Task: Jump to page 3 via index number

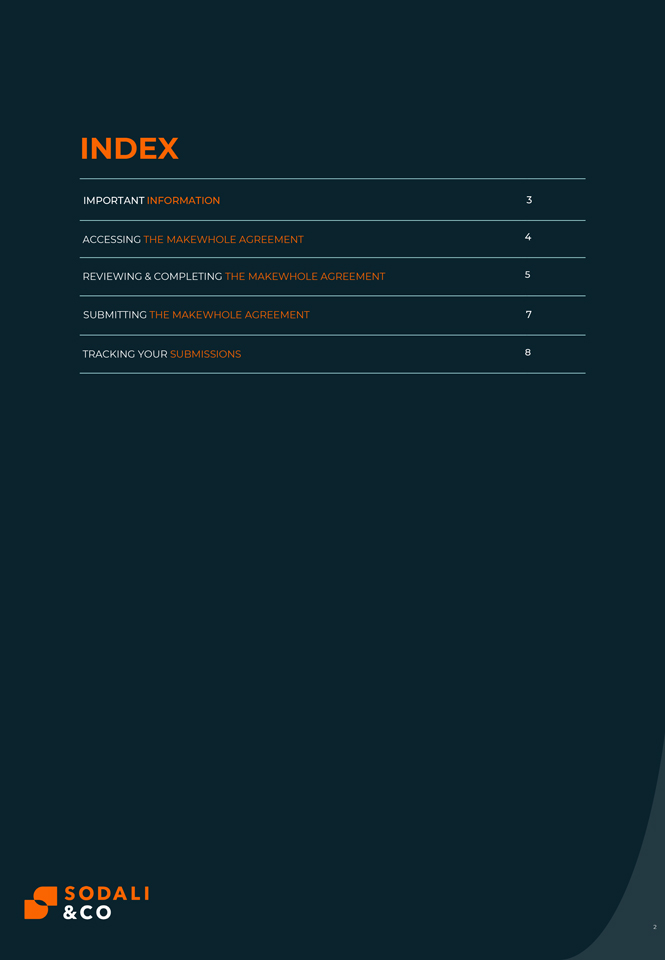Action: click(x=529, y=200)
